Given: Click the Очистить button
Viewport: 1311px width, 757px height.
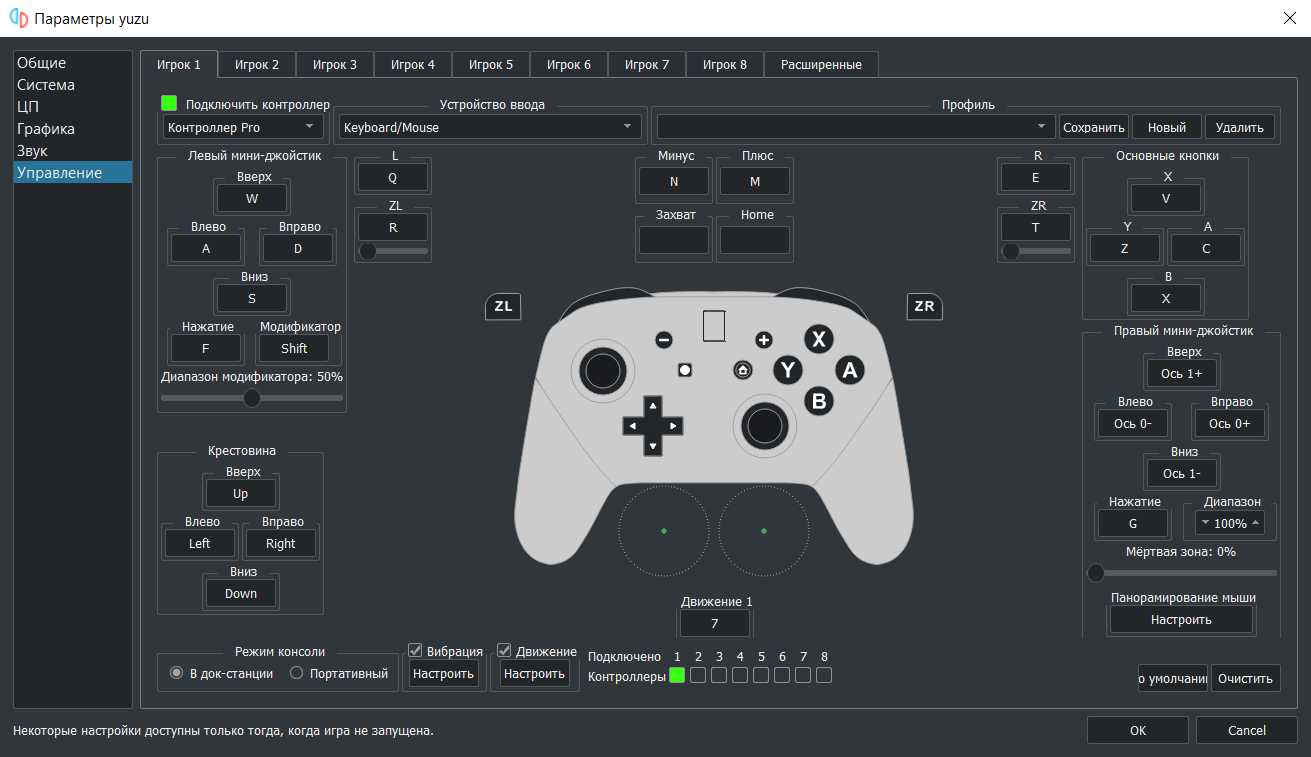Looking at the screenshot, I should pyautogui.click(x=1246, y=679).
